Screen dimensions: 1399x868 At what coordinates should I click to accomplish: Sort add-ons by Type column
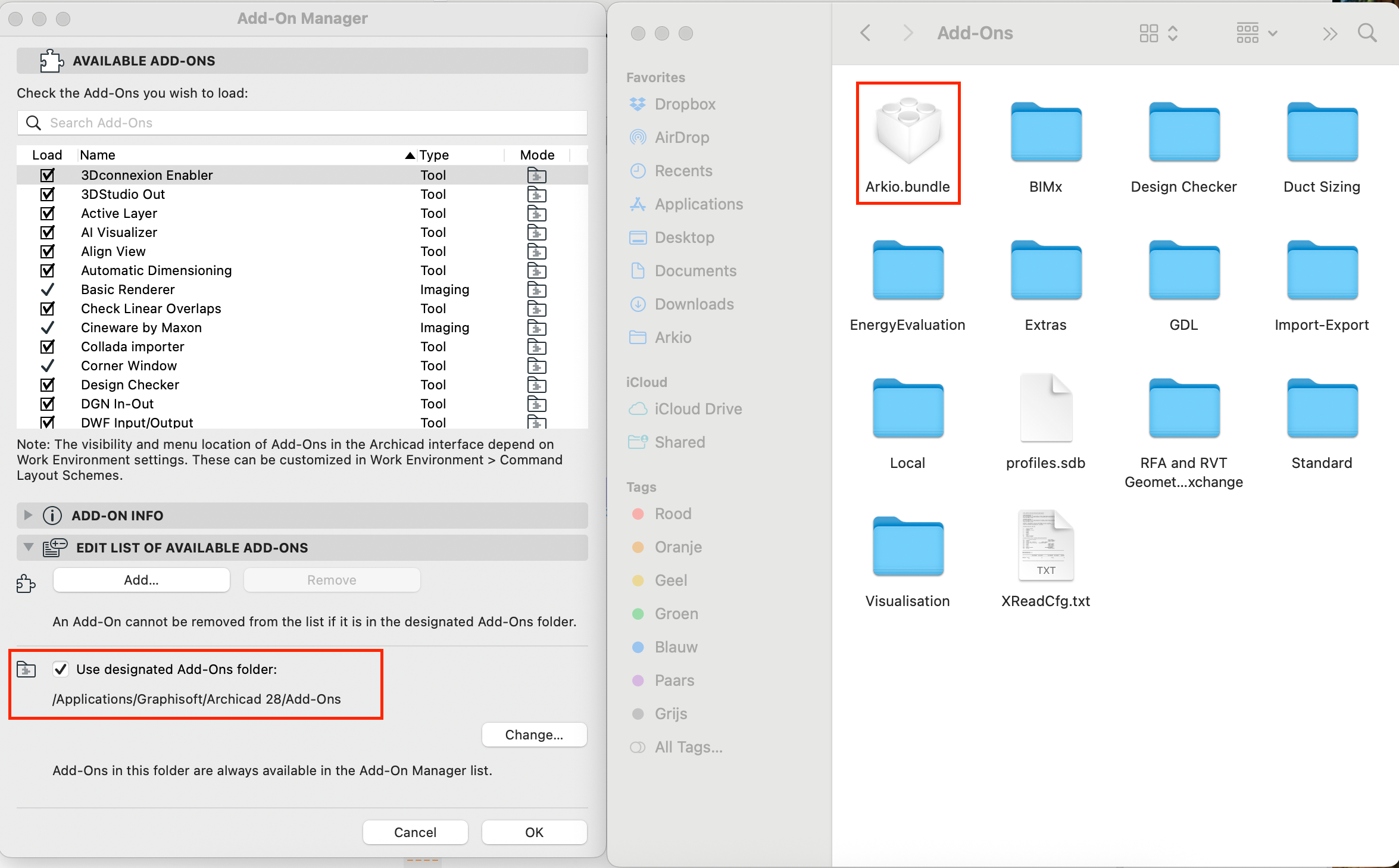click(461, 155)
